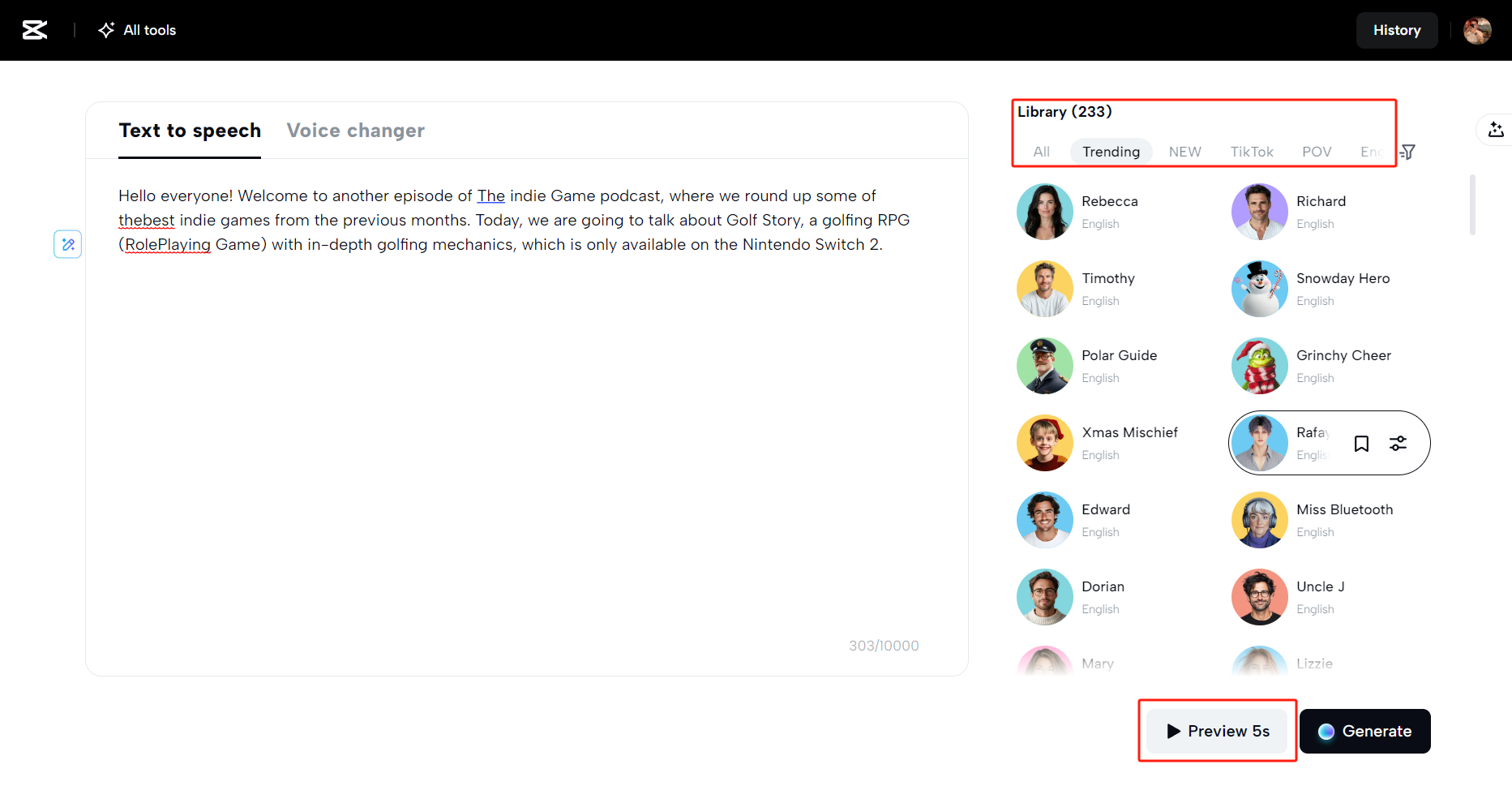The height and width of the screenshot is (786, 1512).
Task: Select the Edward voice name
Action: click(x=1106, y=509)
